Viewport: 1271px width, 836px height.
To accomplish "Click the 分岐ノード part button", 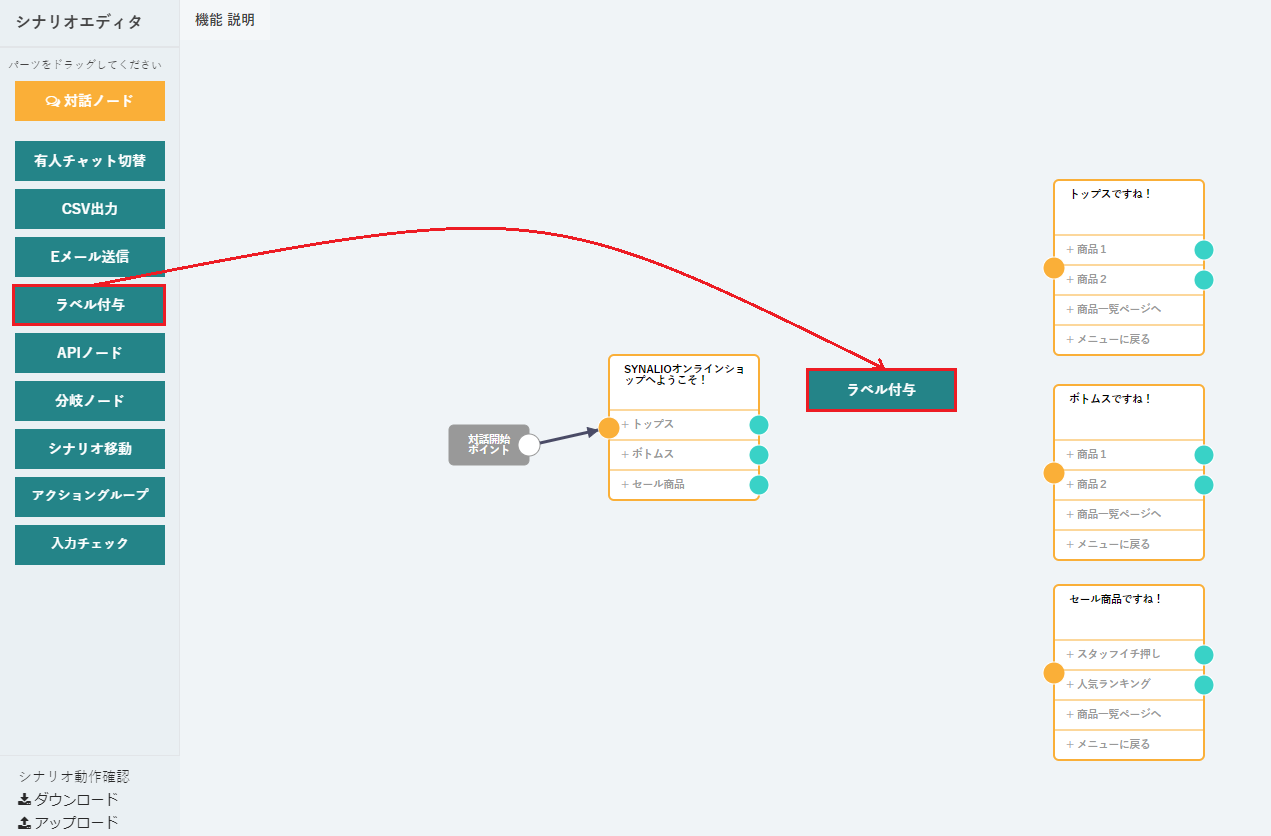I will [x=90, y=401].
